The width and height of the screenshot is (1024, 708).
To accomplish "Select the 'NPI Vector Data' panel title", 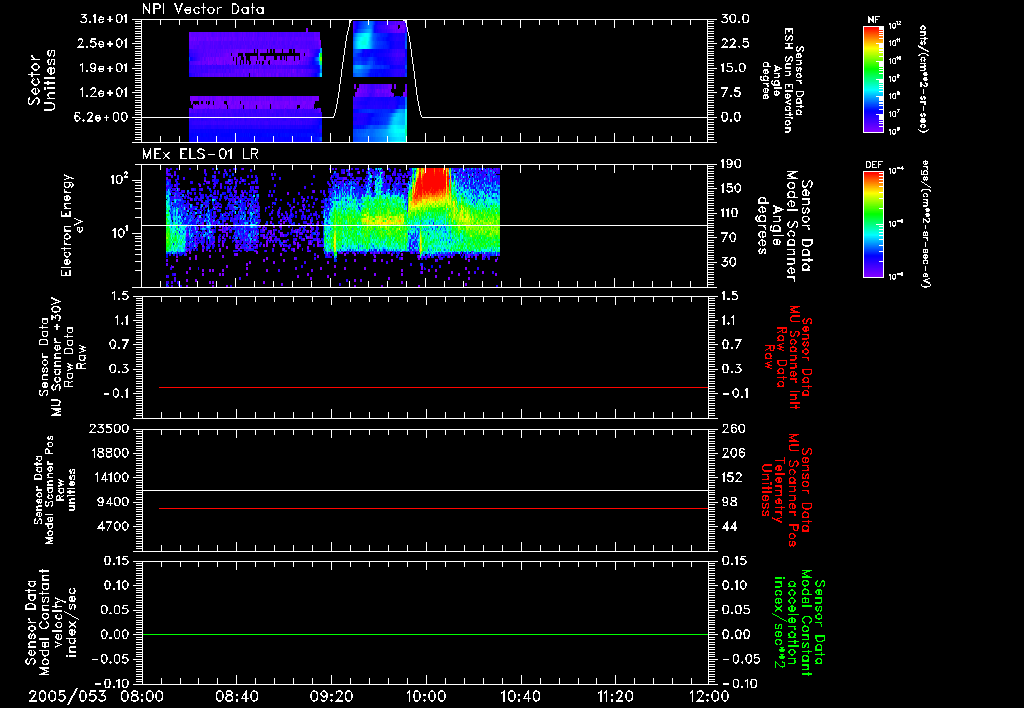I will (204, 9).
